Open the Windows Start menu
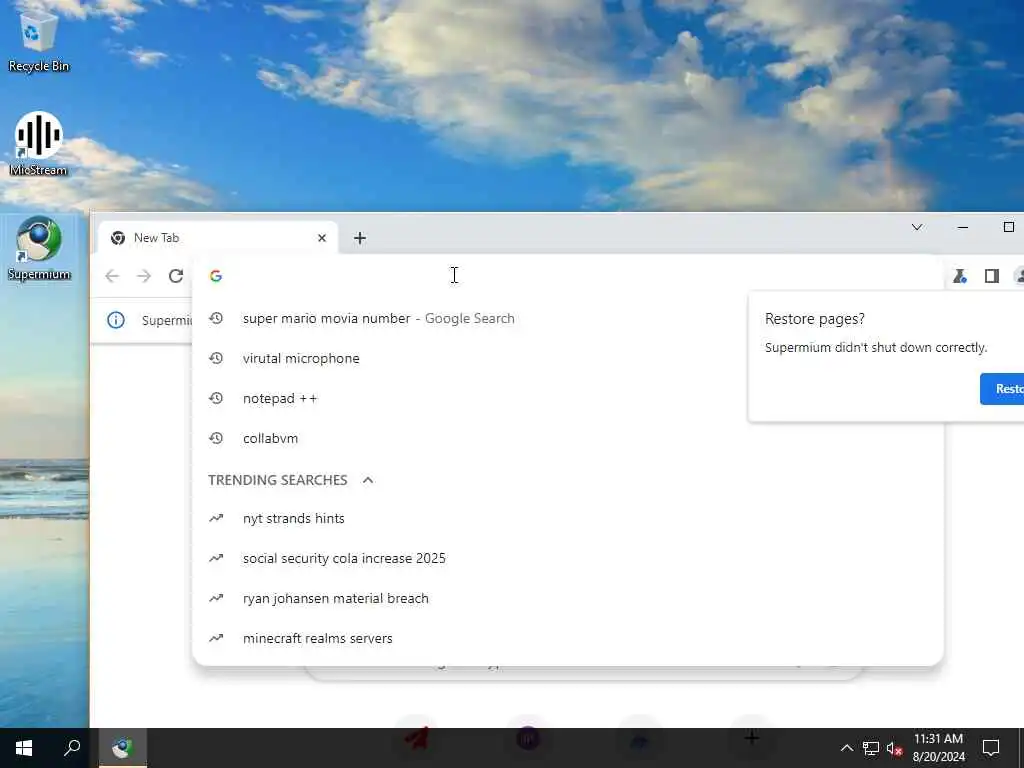This screenshot has width=1024, height=768. tap(24, 748)
